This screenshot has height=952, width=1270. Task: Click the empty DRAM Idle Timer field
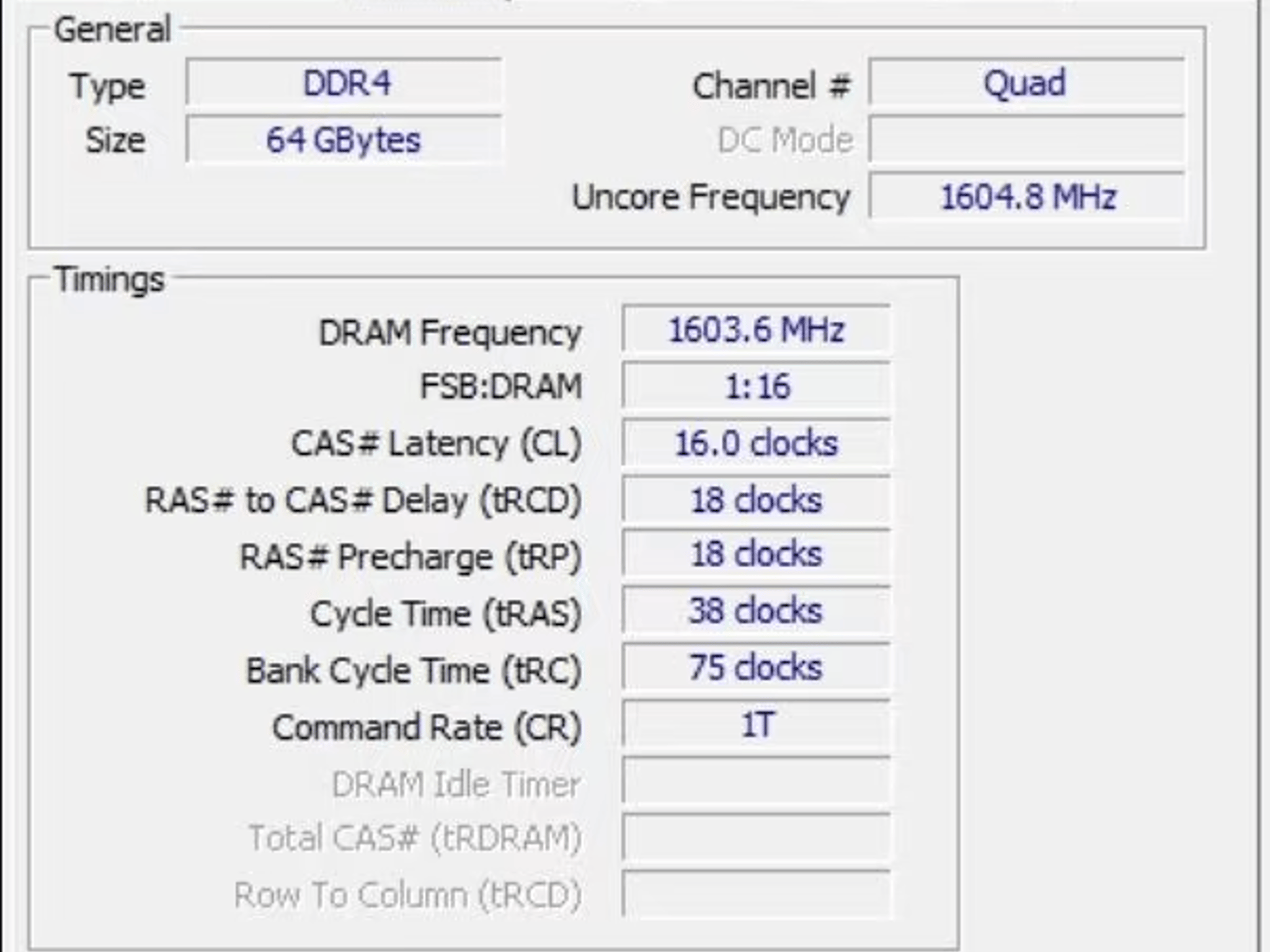[x=757, y=781]
